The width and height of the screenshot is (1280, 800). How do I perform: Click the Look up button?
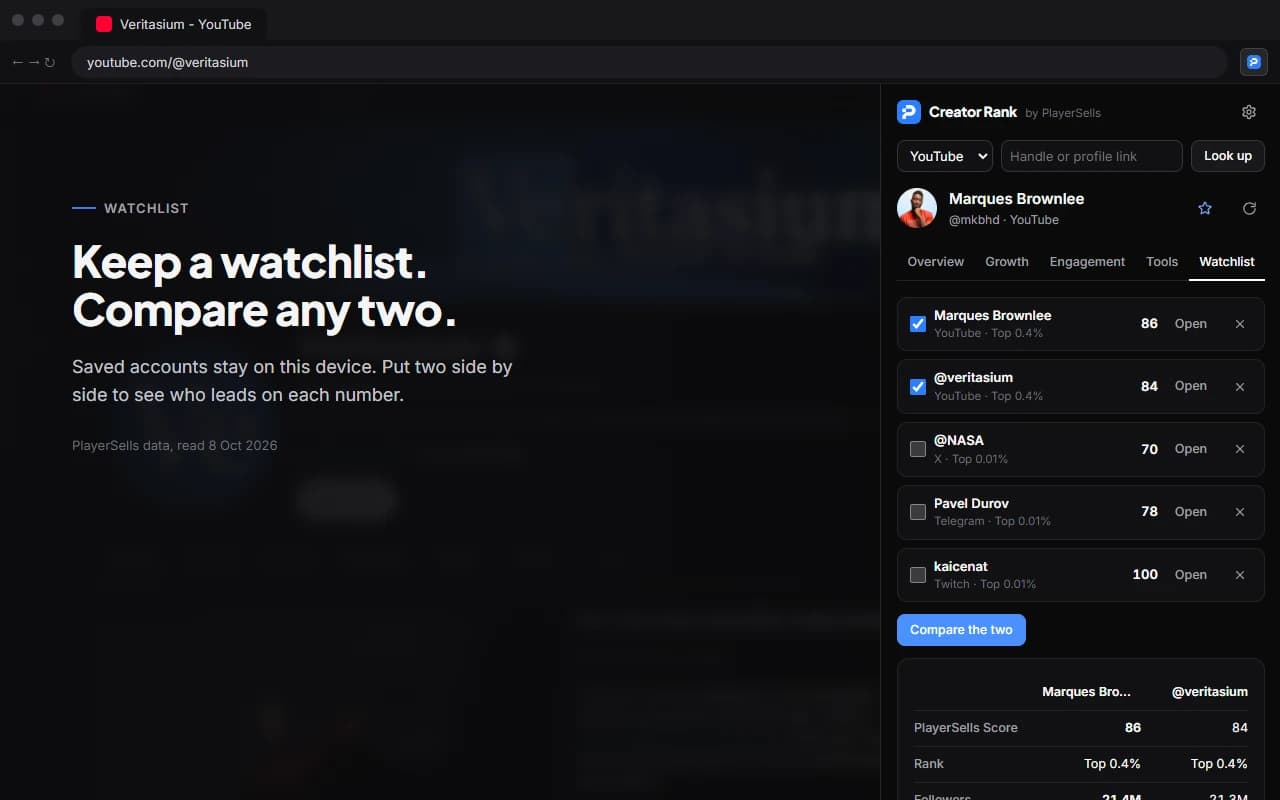click(1228, 156)
